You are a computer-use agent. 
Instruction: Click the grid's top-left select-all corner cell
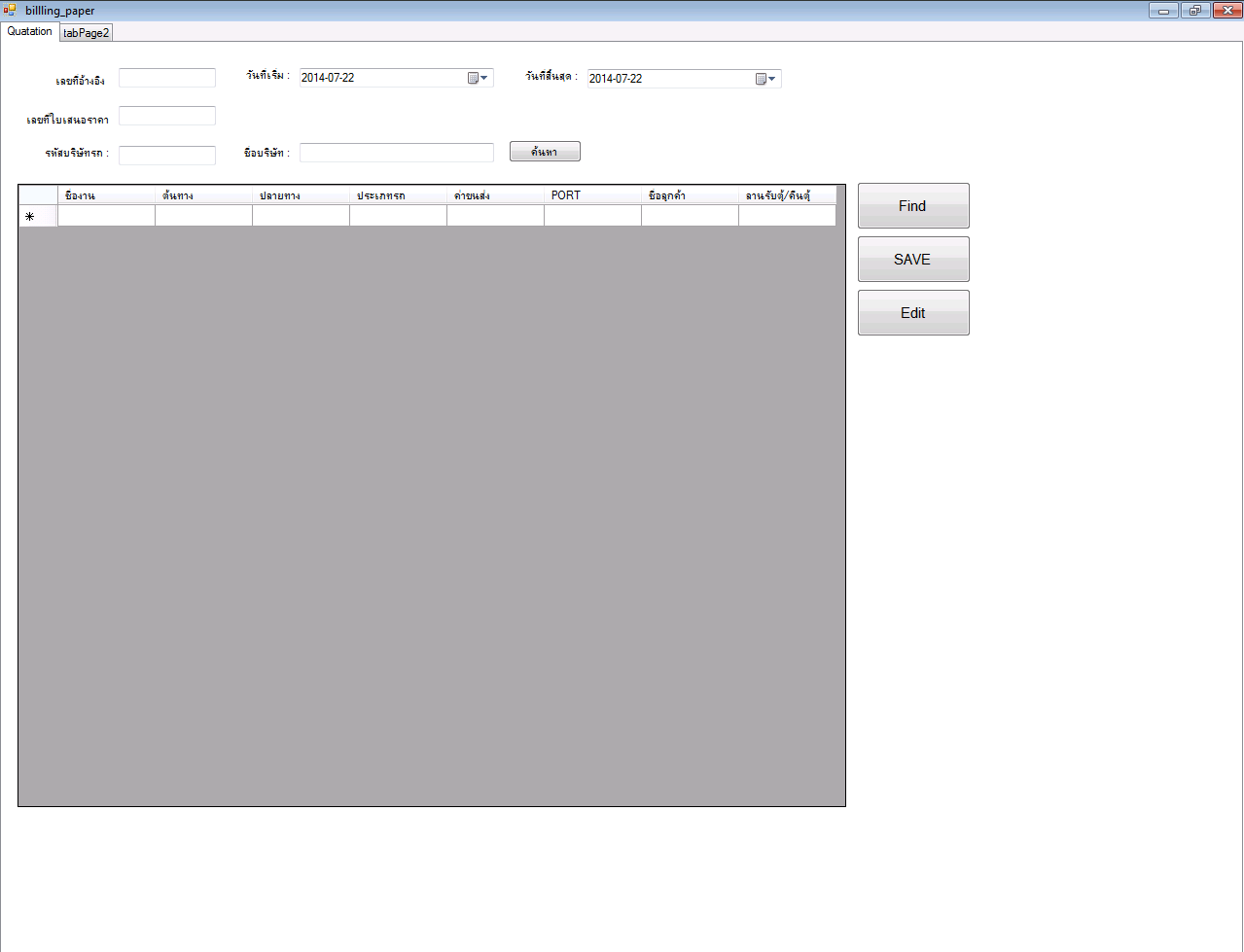[x=38, y=195]
